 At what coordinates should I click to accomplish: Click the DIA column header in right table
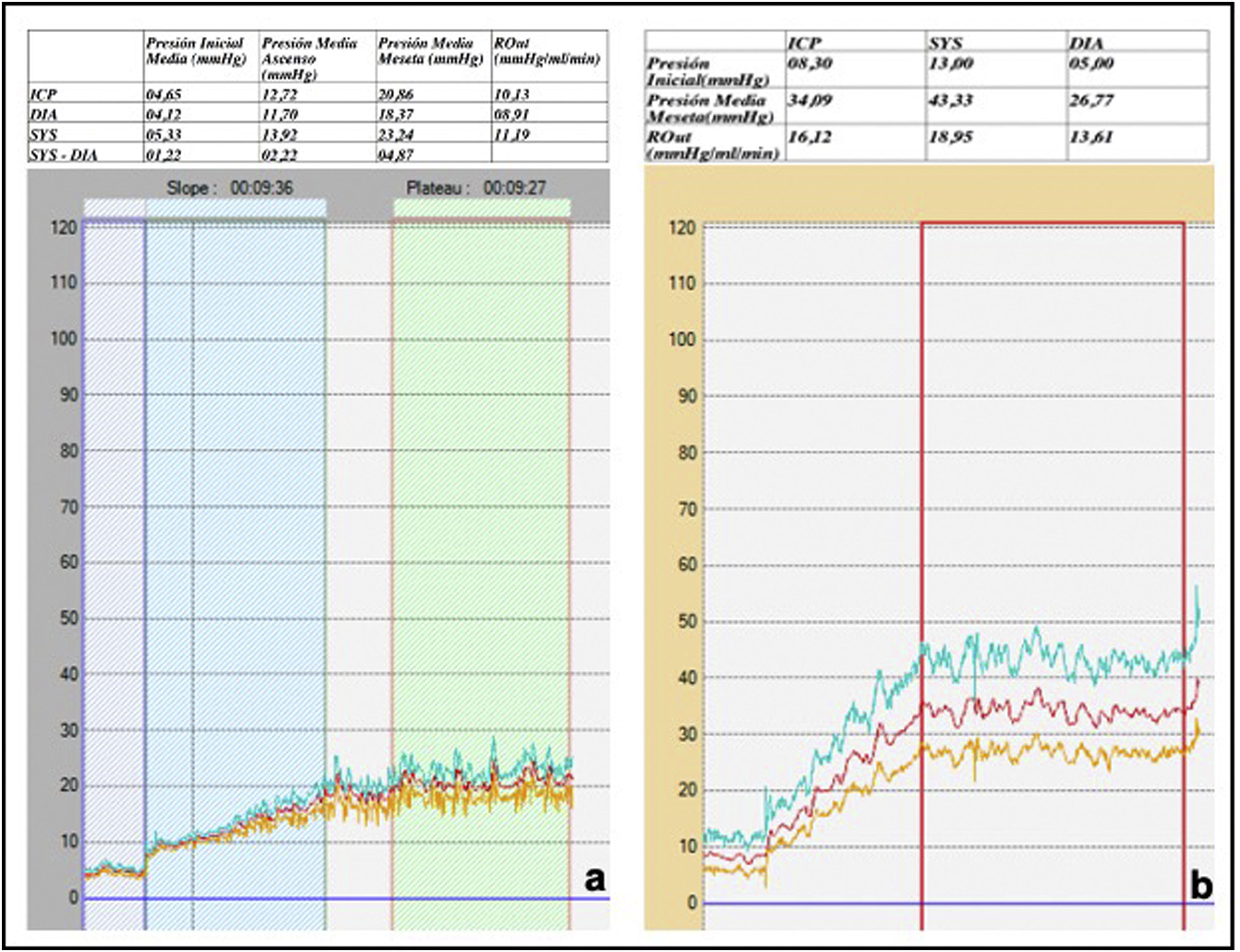[x=1087, y=43]
